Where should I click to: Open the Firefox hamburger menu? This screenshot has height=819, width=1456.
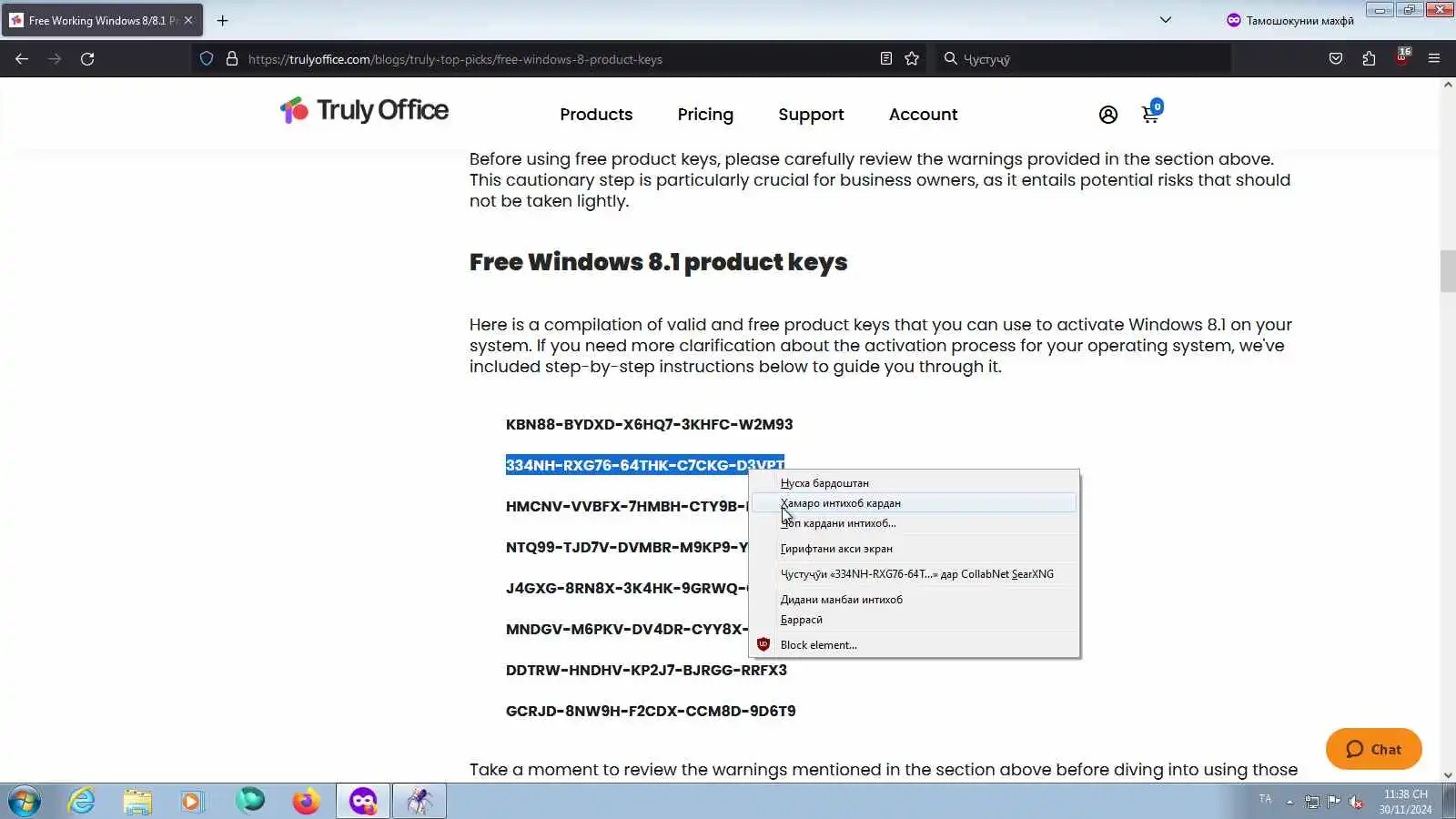(x=1434, y=59)
